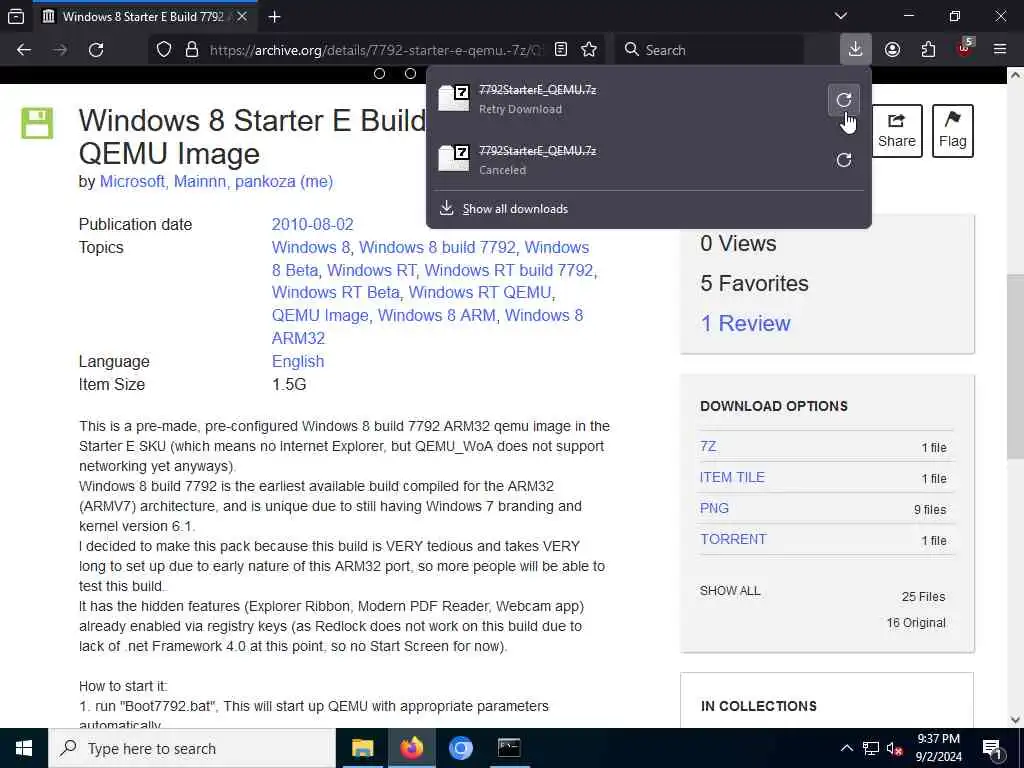1024x768 pixels.
Task: Open the QEMU Image topic link
Action: point(320,315)
